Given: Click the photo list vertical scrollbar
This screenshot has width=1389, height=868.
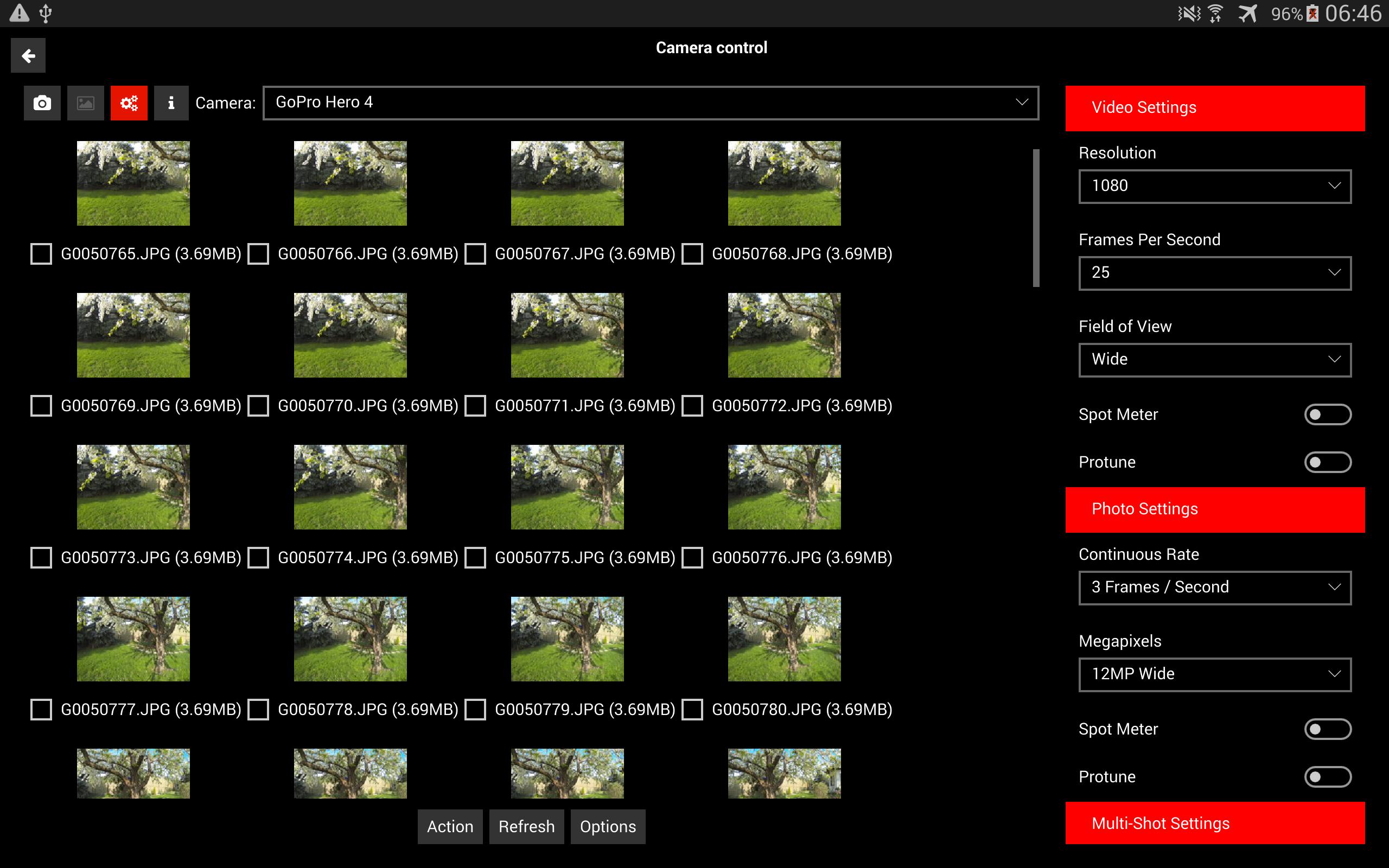Looking at the screenshot, I should 1036,218.
